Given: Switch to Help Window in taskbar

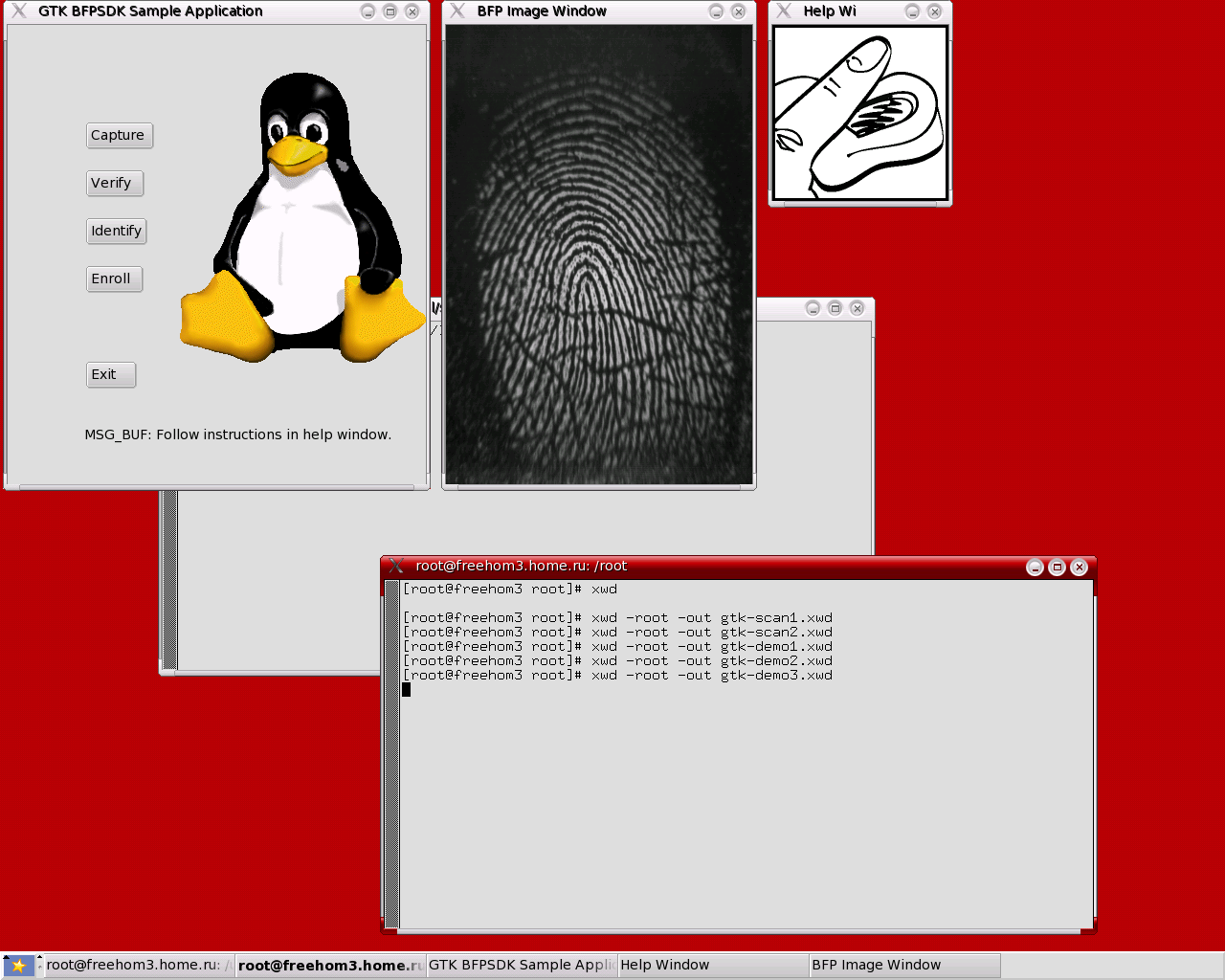Looking at the screenshot, I should (x=712, y=966).
